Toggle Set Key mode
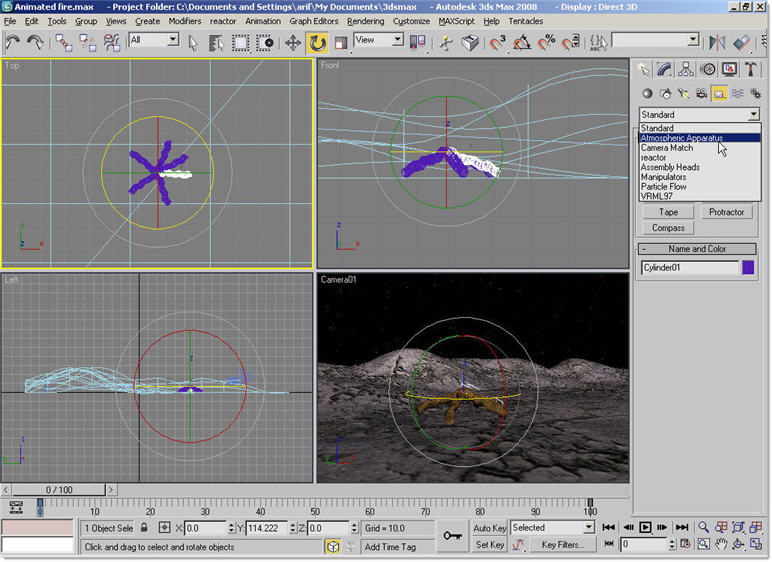Image resolution: width=772 pixels, height=562 pixels. click(490, 545)
